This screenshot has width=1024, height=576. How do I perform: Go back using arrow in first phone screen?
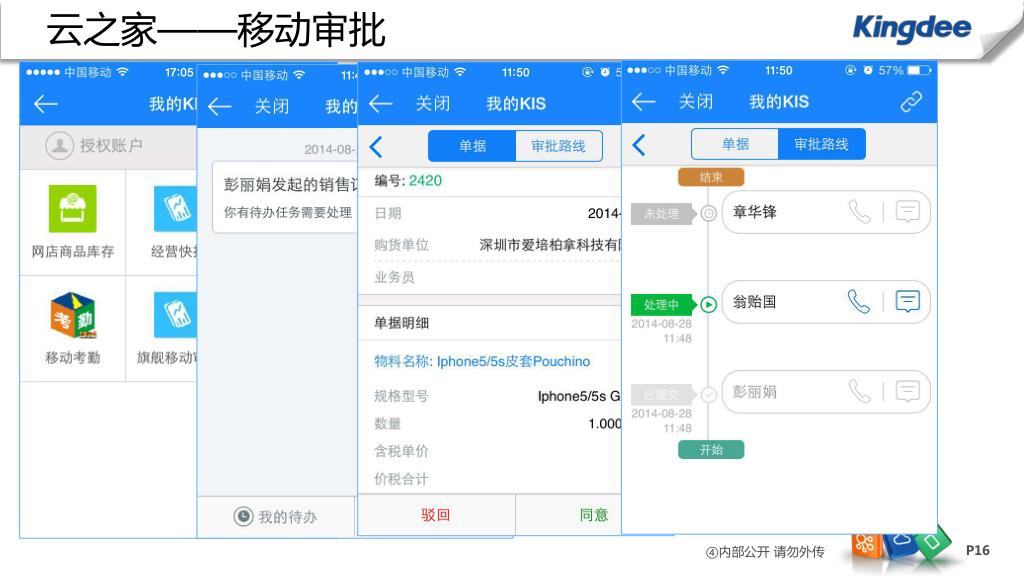(46, 103)
